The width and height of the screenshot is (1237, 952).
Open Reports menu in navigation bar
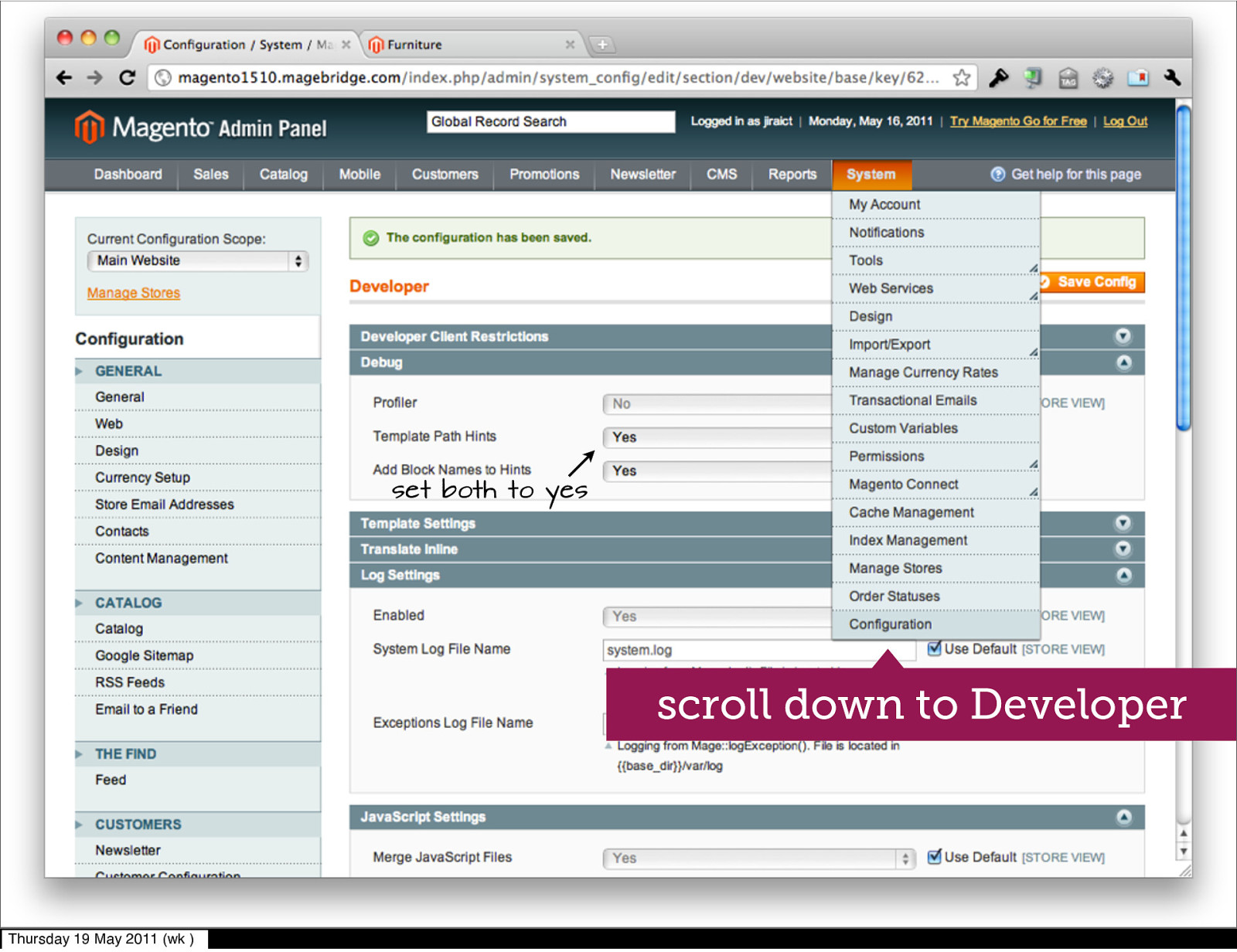792,175
